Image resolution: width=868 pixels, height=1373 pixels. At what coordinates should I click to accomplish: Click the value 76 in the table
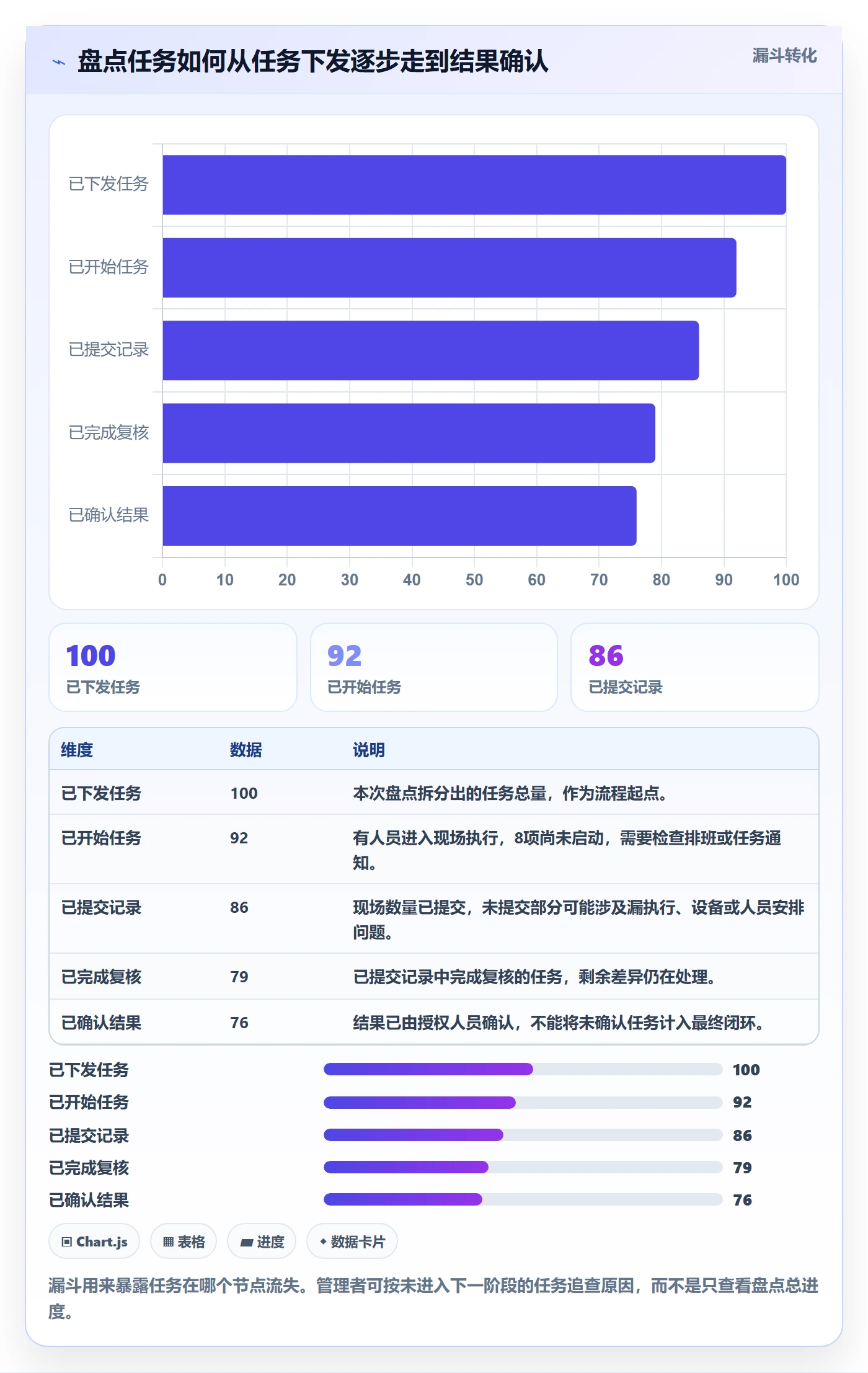239,1023
